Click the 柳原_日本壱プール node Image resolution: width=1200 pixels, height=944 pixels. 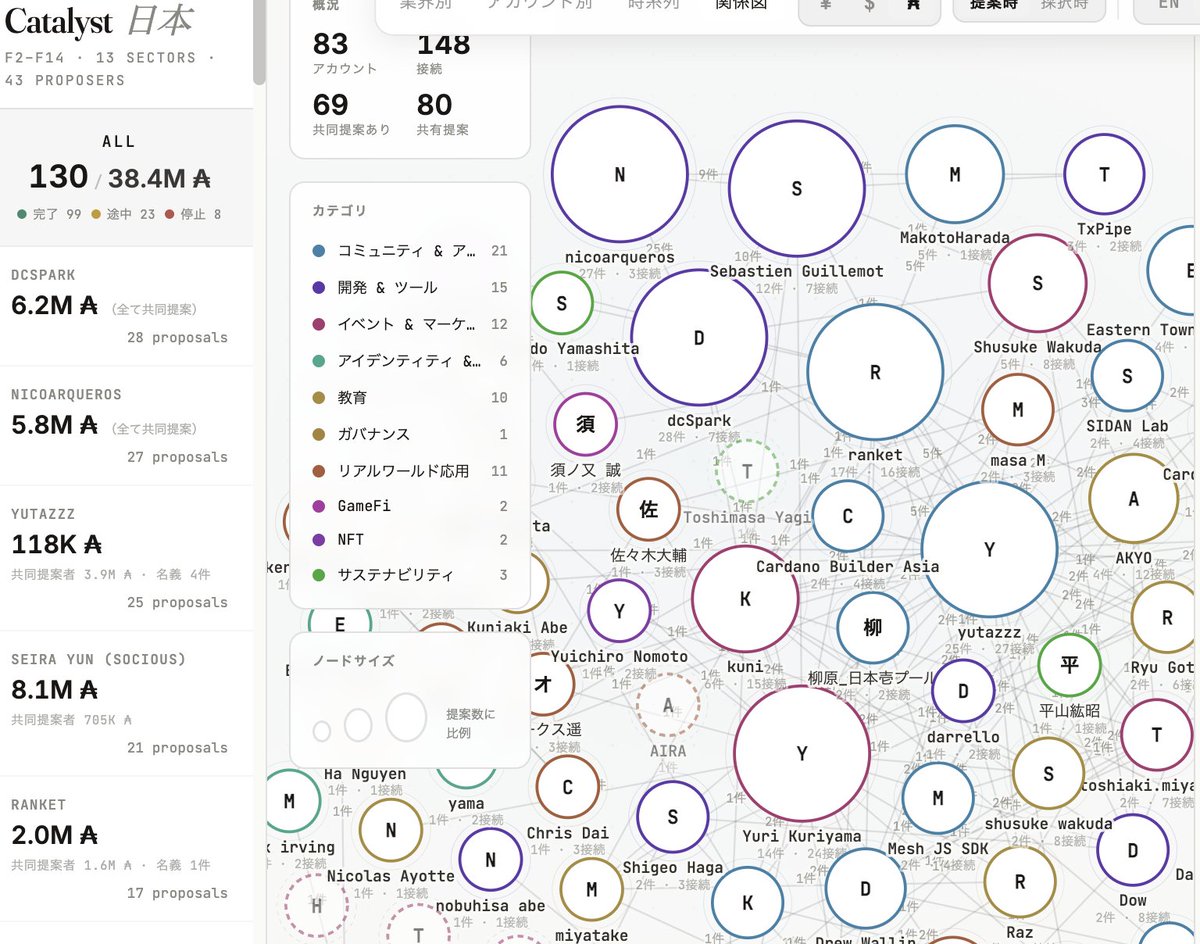[873, 628]
